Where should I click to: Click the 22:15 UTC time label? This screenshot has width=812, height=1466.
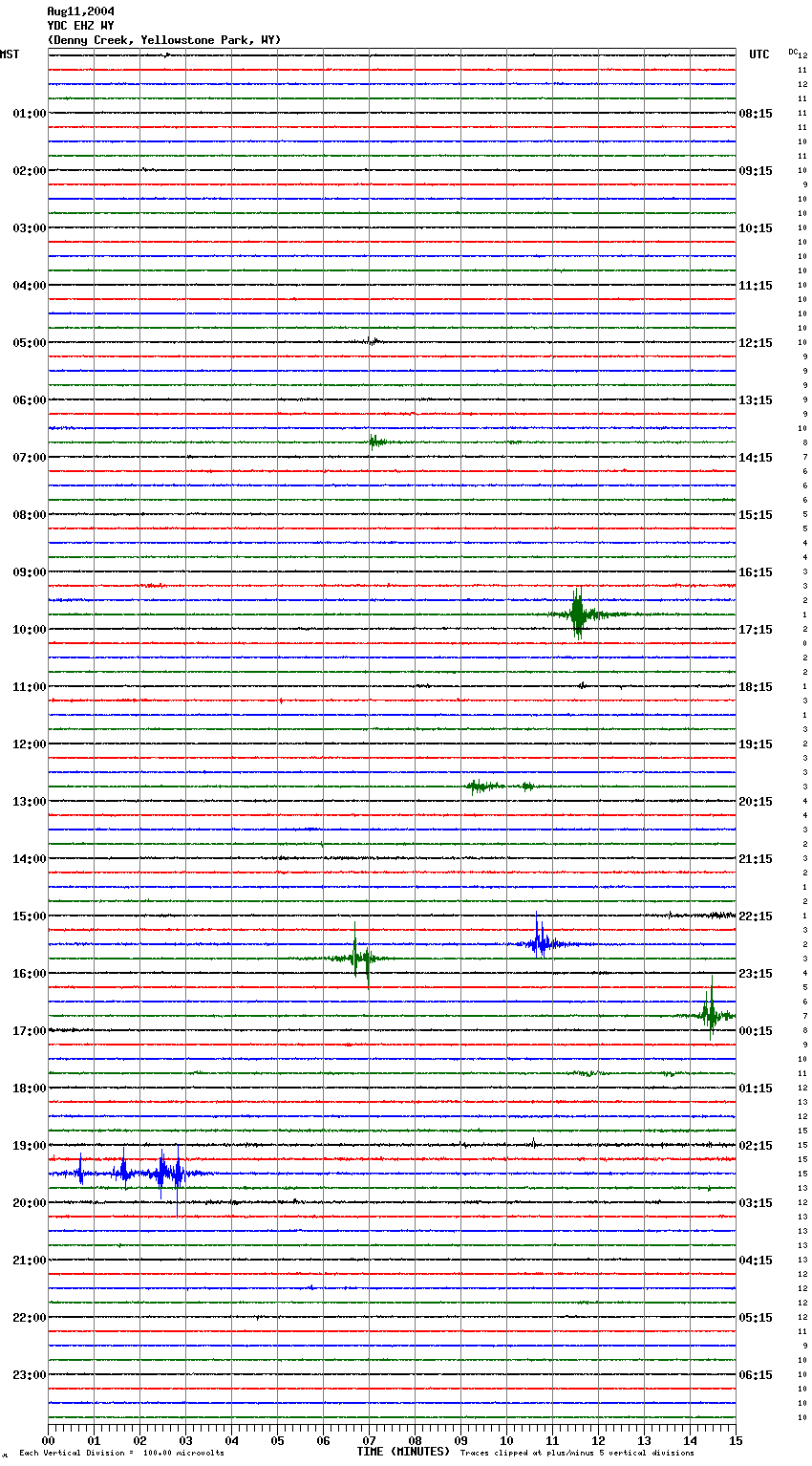pyautogui.click(x=756, y=916)
